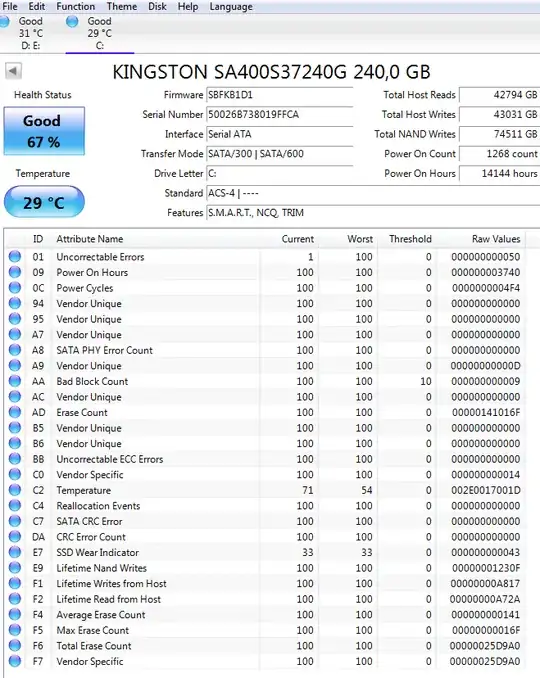Click the Threshold column header
The image size is (540, 678).
(x=410, y=239)
